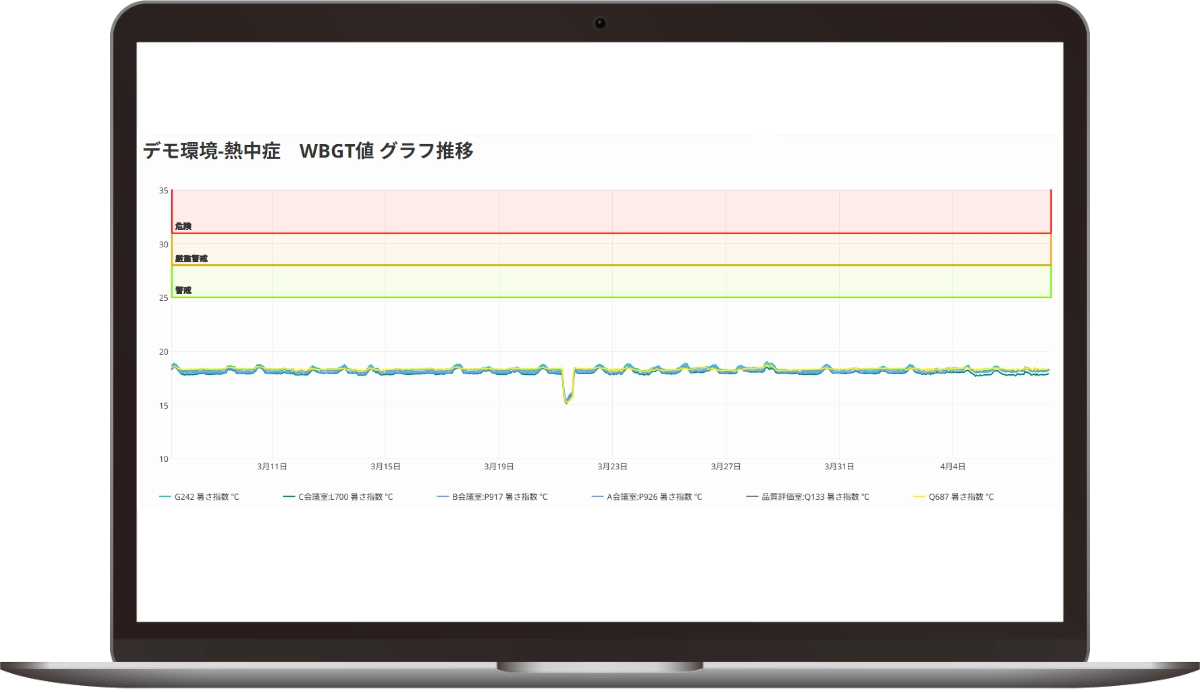Click the 3月31日 date axis label
The width and height of the screenshot is (1200, 692).
click(839, 466)
